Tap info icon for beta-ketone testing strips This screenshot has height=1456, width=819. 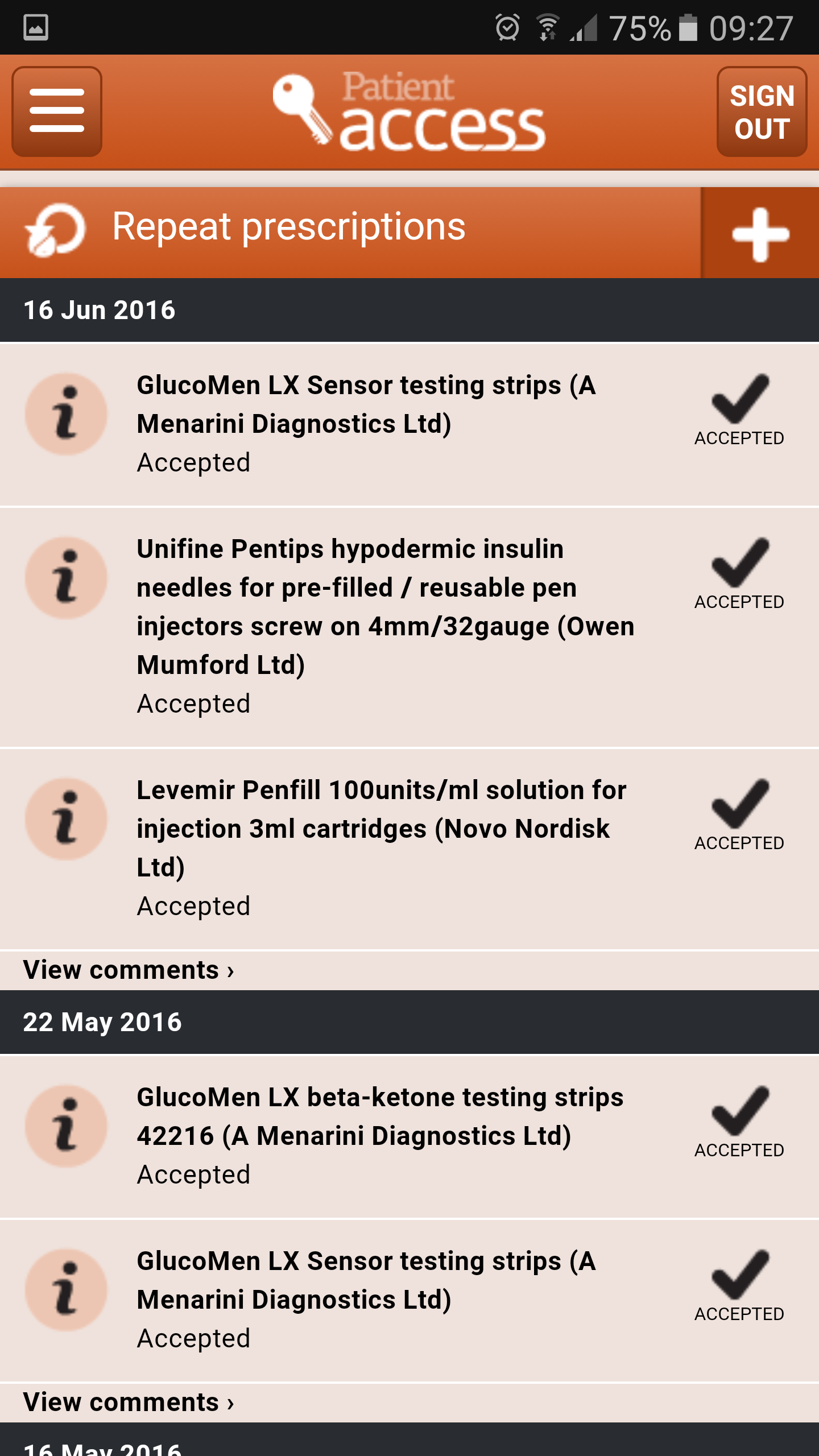pyautogui.click(x=67, y=1126)
